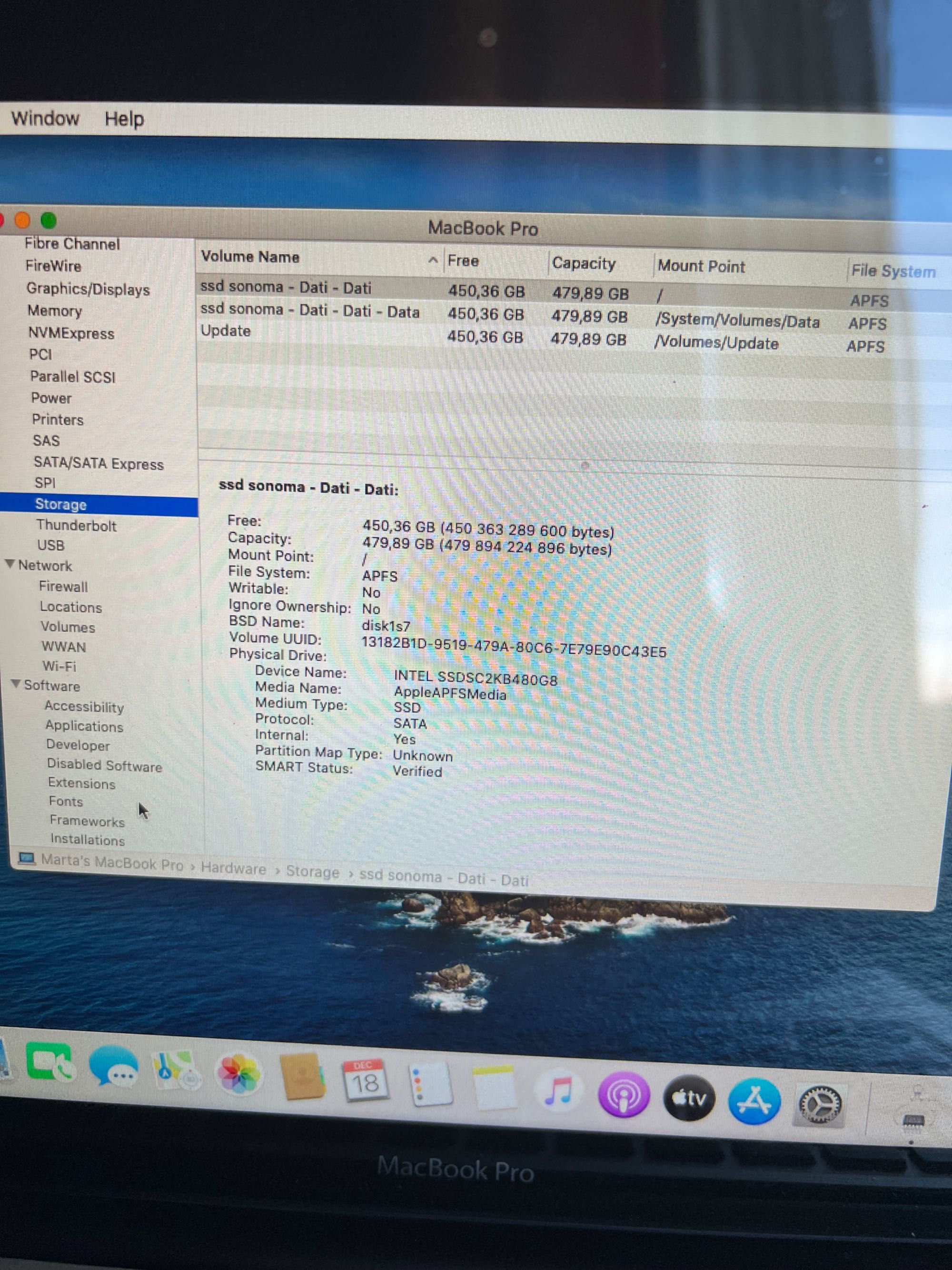
Task: Select SPI in sidebar
Action: (45, 483)
